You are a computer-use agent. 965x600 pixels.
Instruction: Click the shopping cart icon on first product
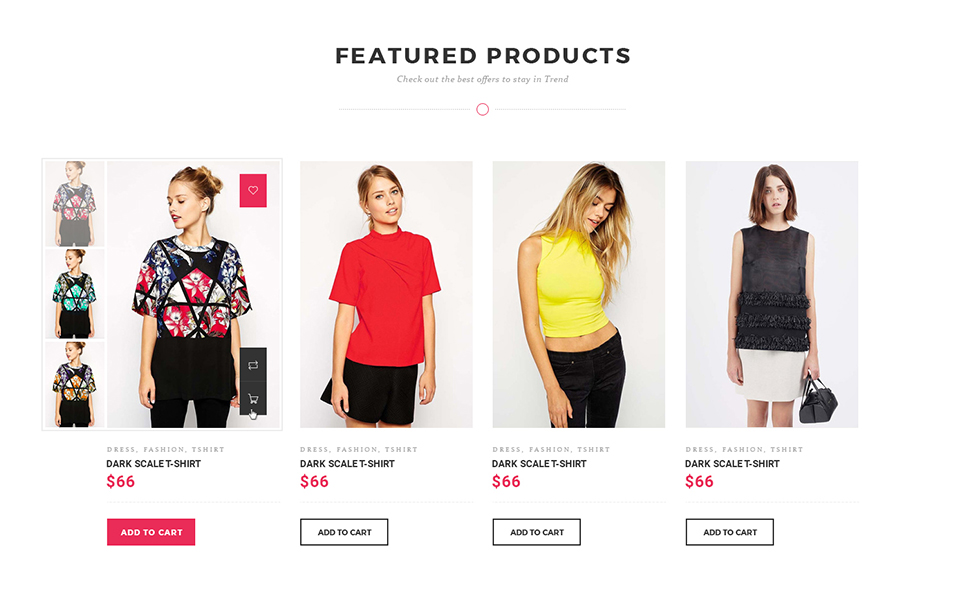tap(253, 398)
